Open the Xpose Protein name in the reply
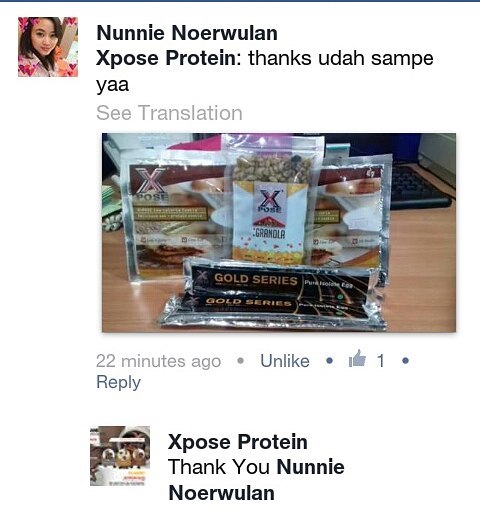The height and width of the screenshot is (511, 480). point(238,442)
